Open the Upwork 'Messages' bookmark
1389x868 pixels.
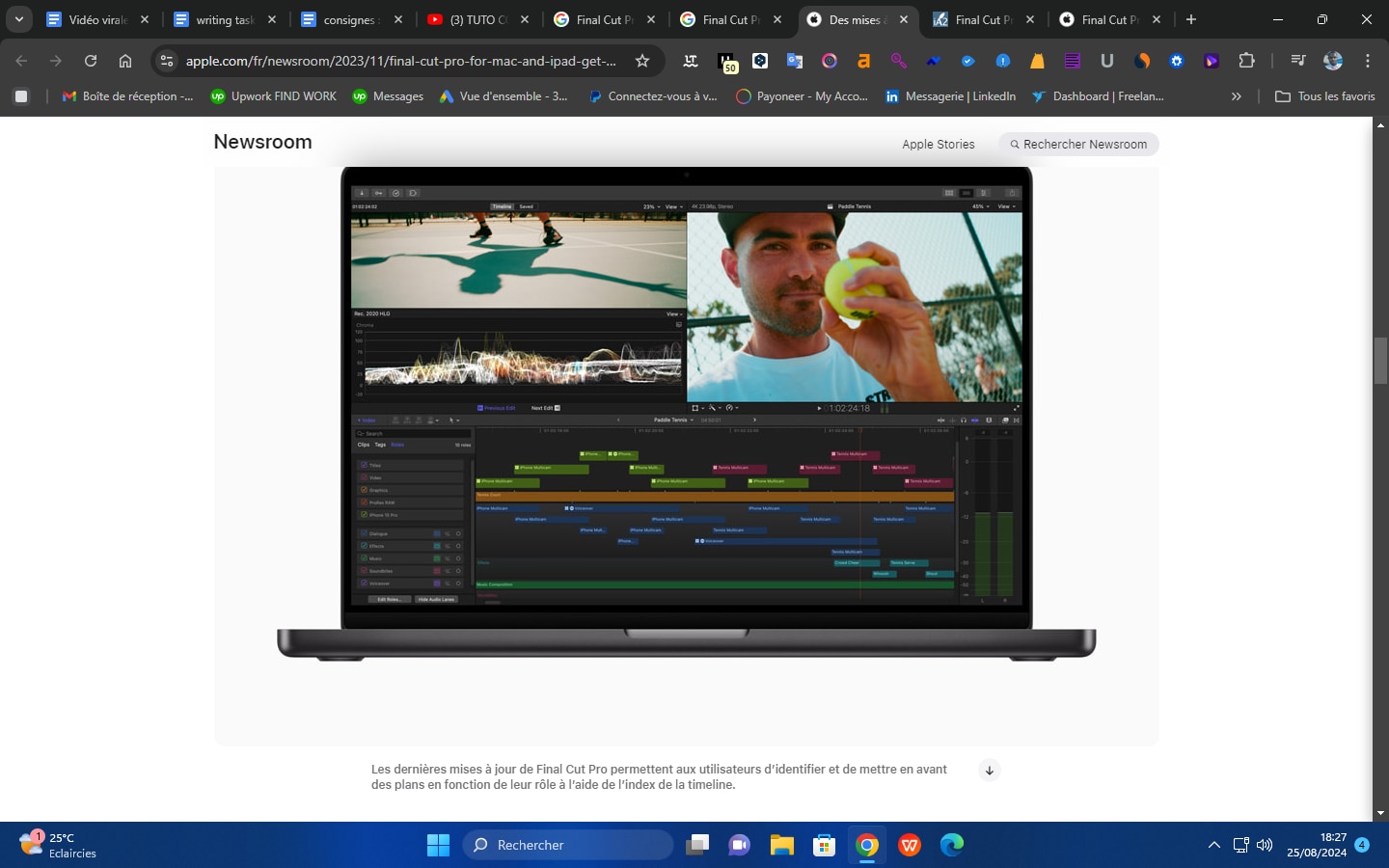click(388, 95)
